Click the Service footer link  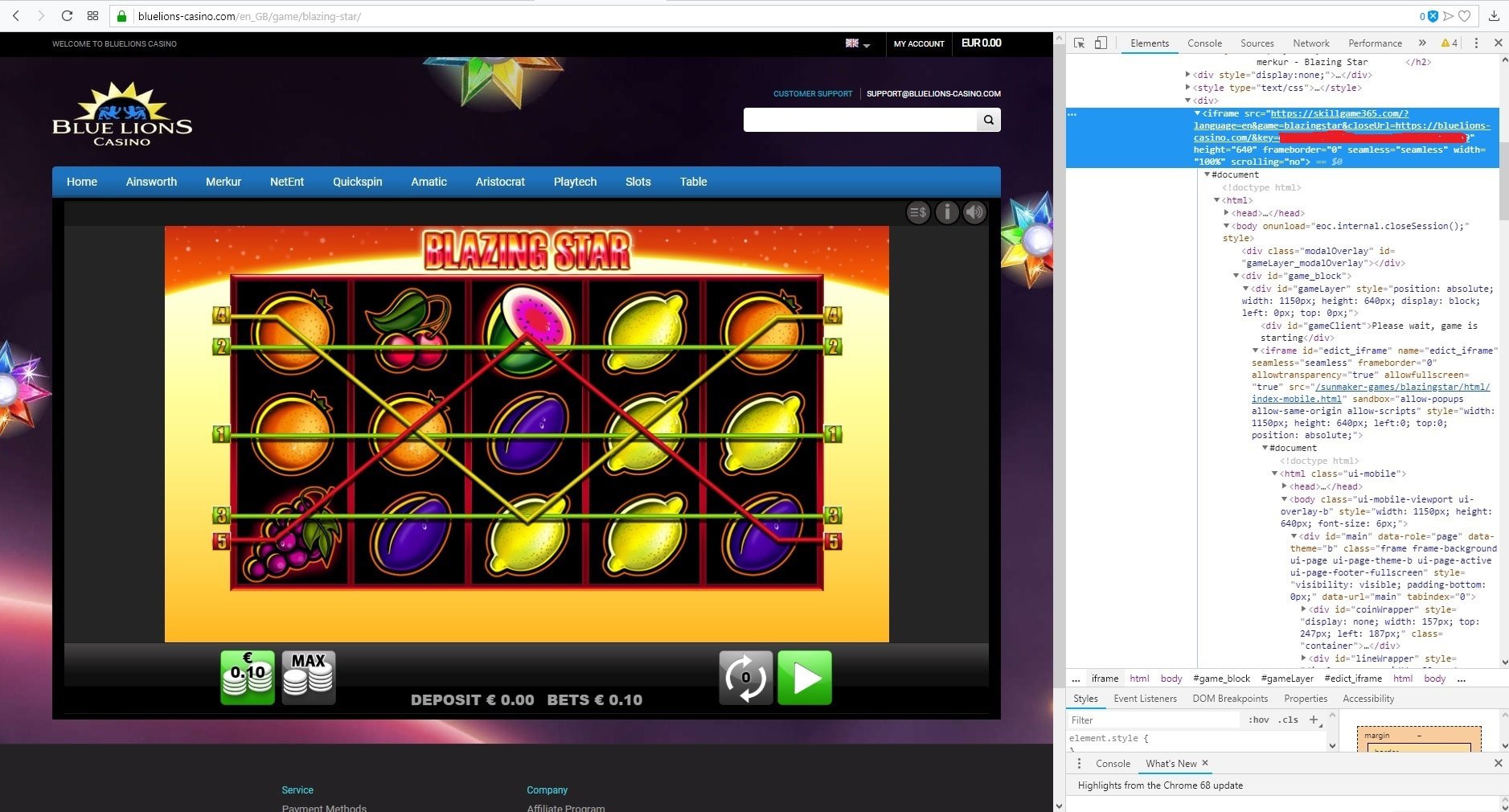click(x=297, y=790)
